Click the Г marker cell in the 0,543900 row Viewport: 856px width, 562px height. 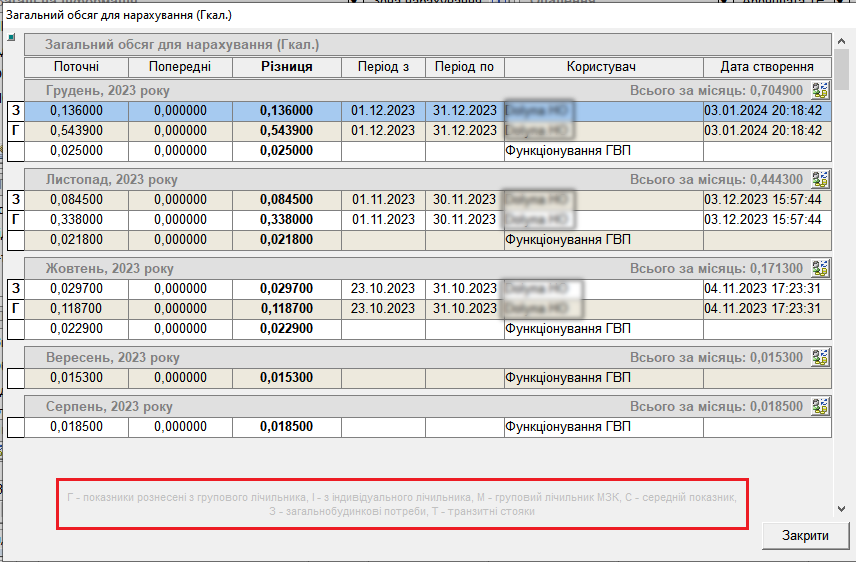coord(16,131)
